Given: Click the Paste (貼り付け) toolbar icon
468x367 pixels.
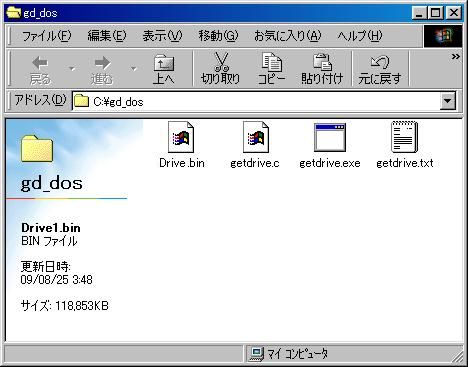Looking at the screenshot, I should [x=322, y=62].
